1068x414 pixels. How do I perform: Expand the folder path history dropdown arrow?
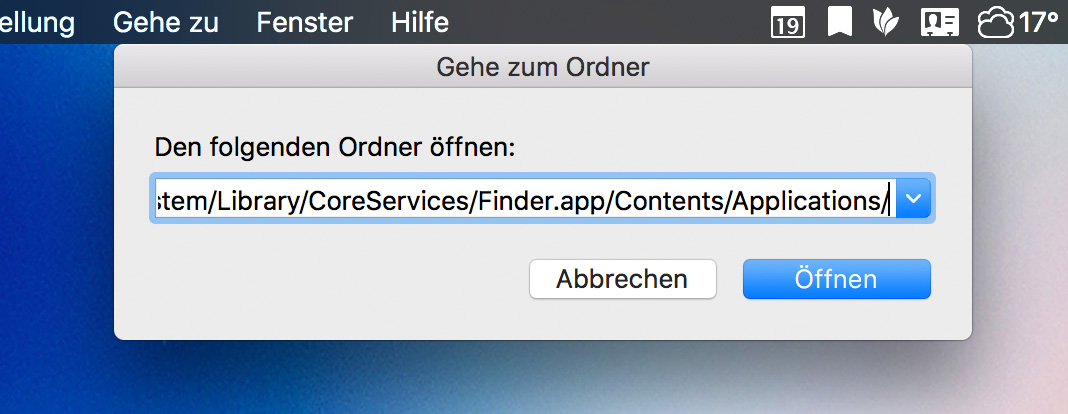point(911,201)
